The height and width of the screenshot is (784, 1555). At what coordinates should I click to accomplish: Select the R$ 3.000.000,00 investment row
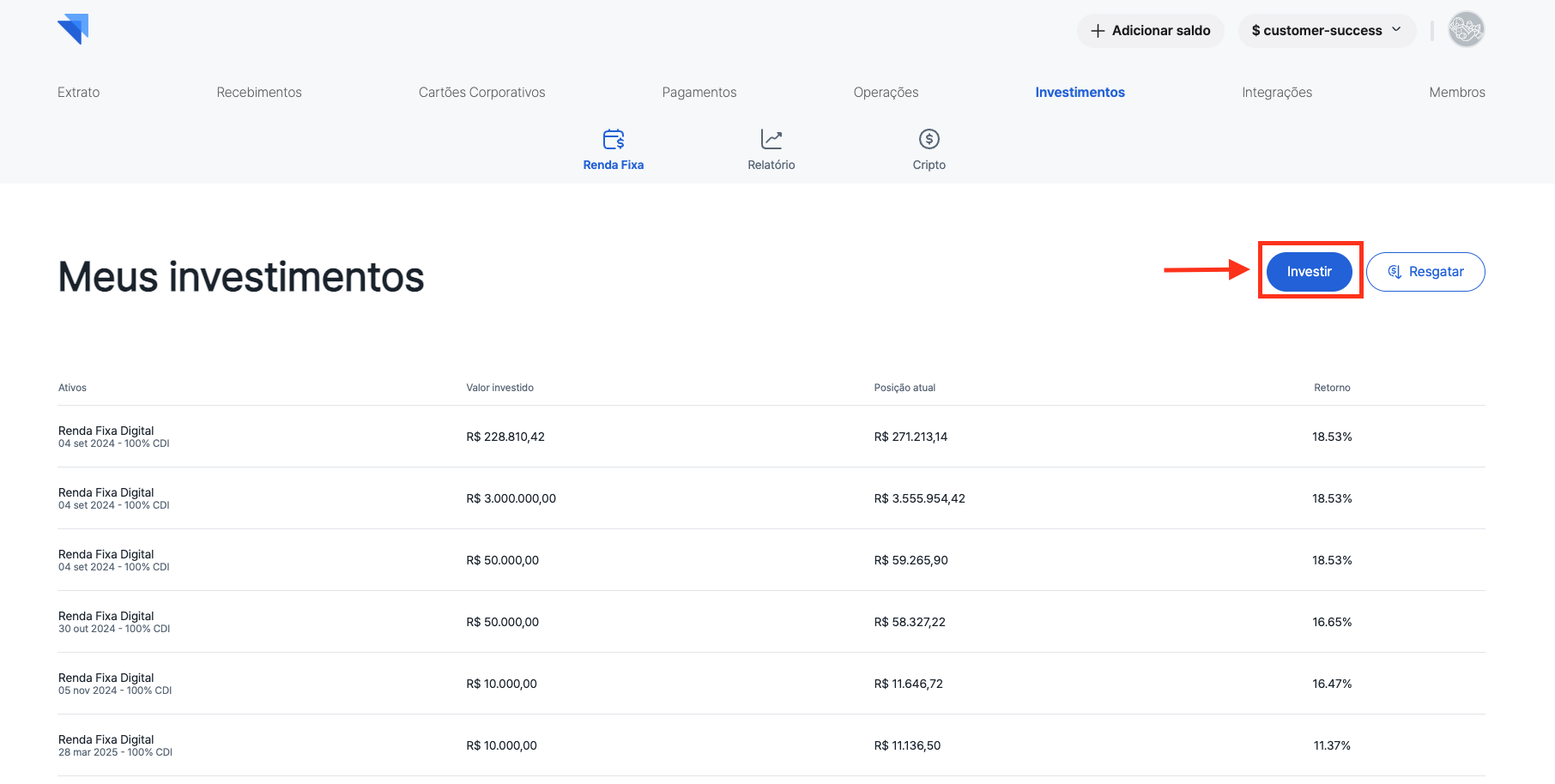(511, 498)
